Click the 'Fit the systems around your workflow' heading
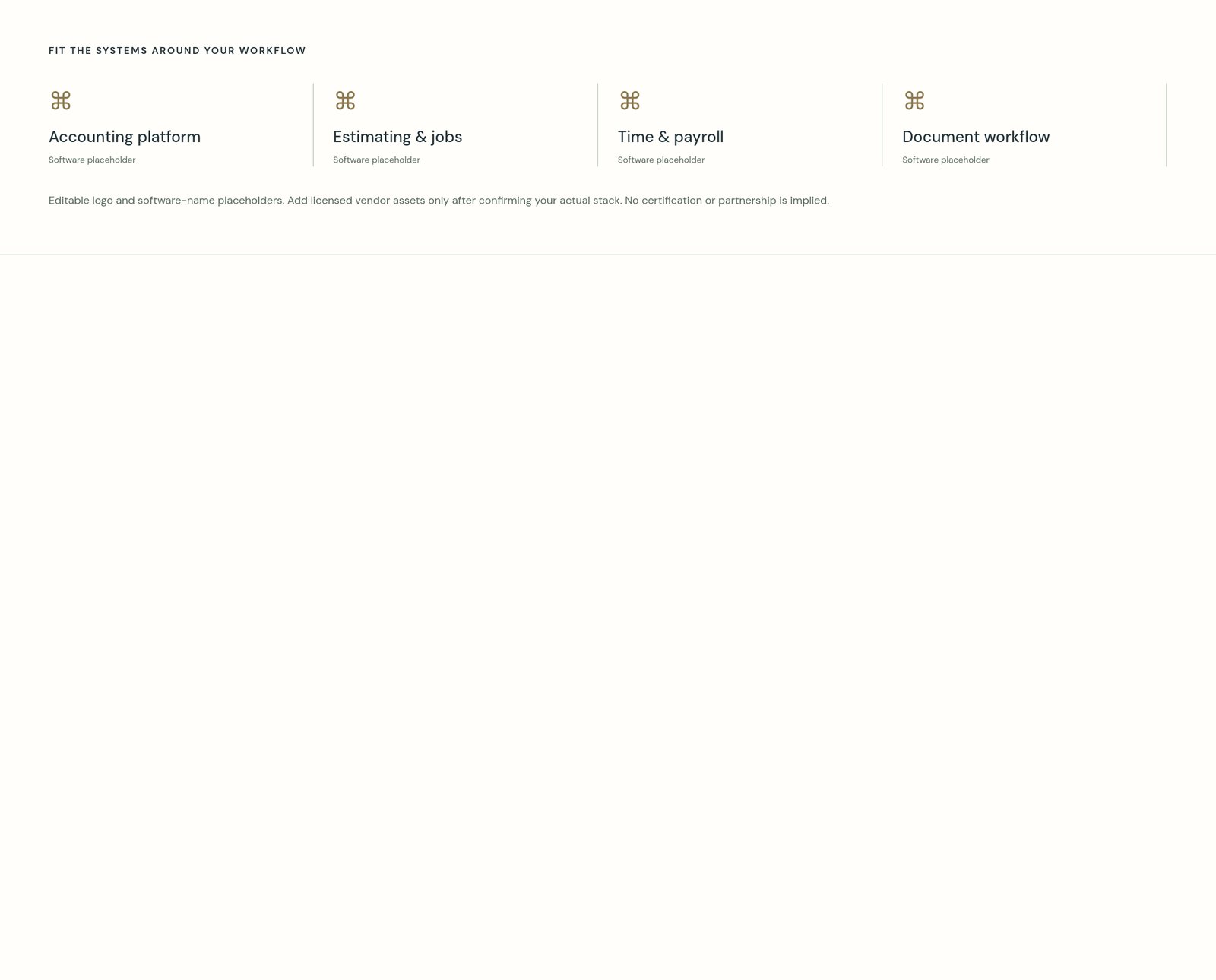The width and height of the screenshot is (1216, 980). (177, 51)
